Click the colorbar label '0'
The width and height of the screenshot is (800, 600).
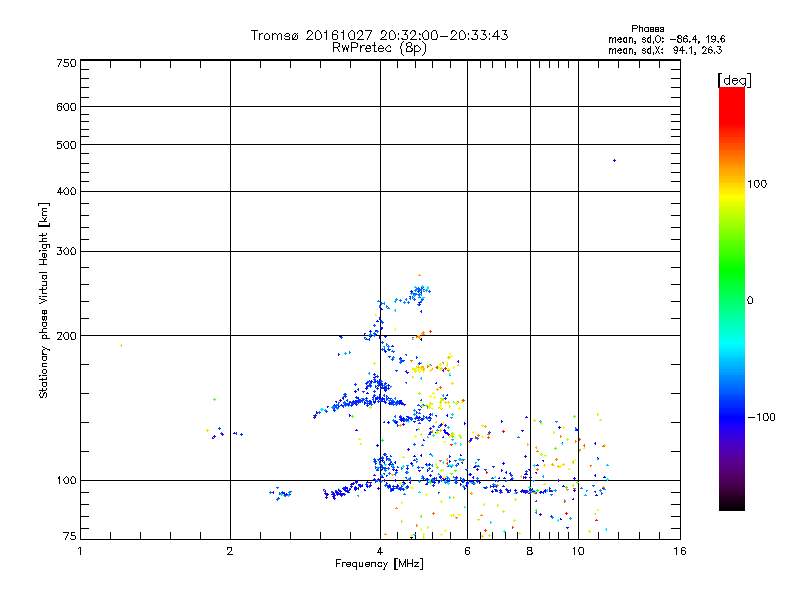click(750, 301)
